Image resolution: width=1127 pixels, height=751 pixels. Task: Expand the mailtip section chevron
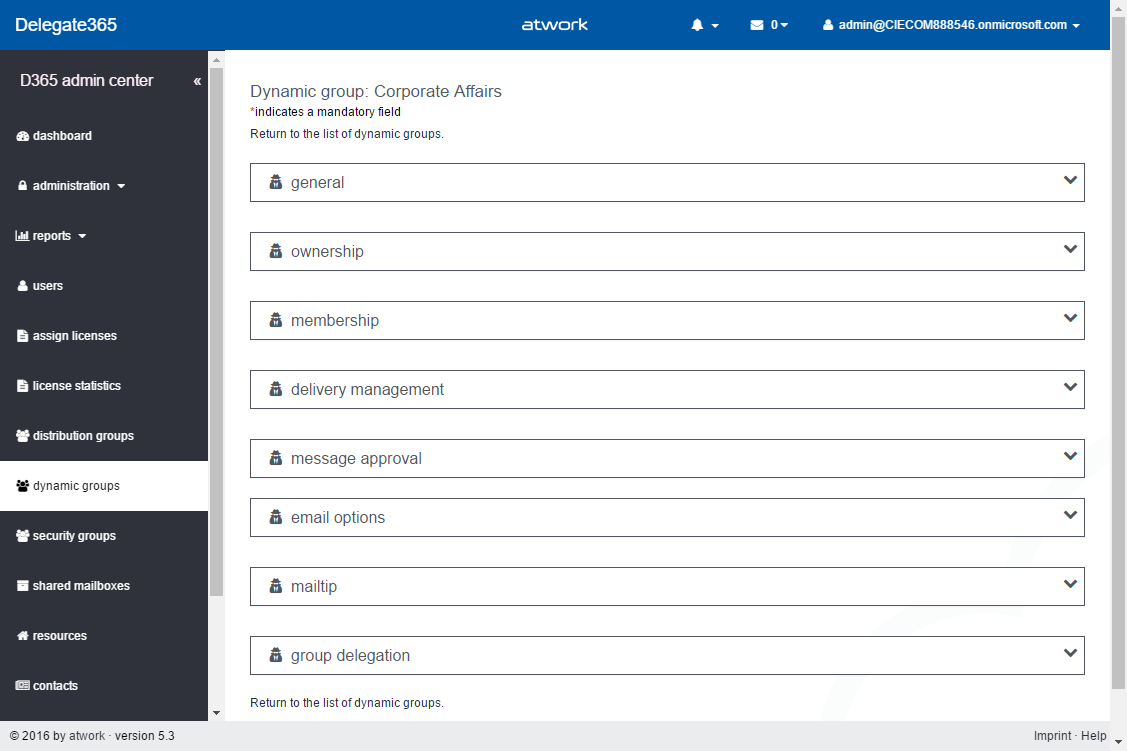tap(1070, 584)
